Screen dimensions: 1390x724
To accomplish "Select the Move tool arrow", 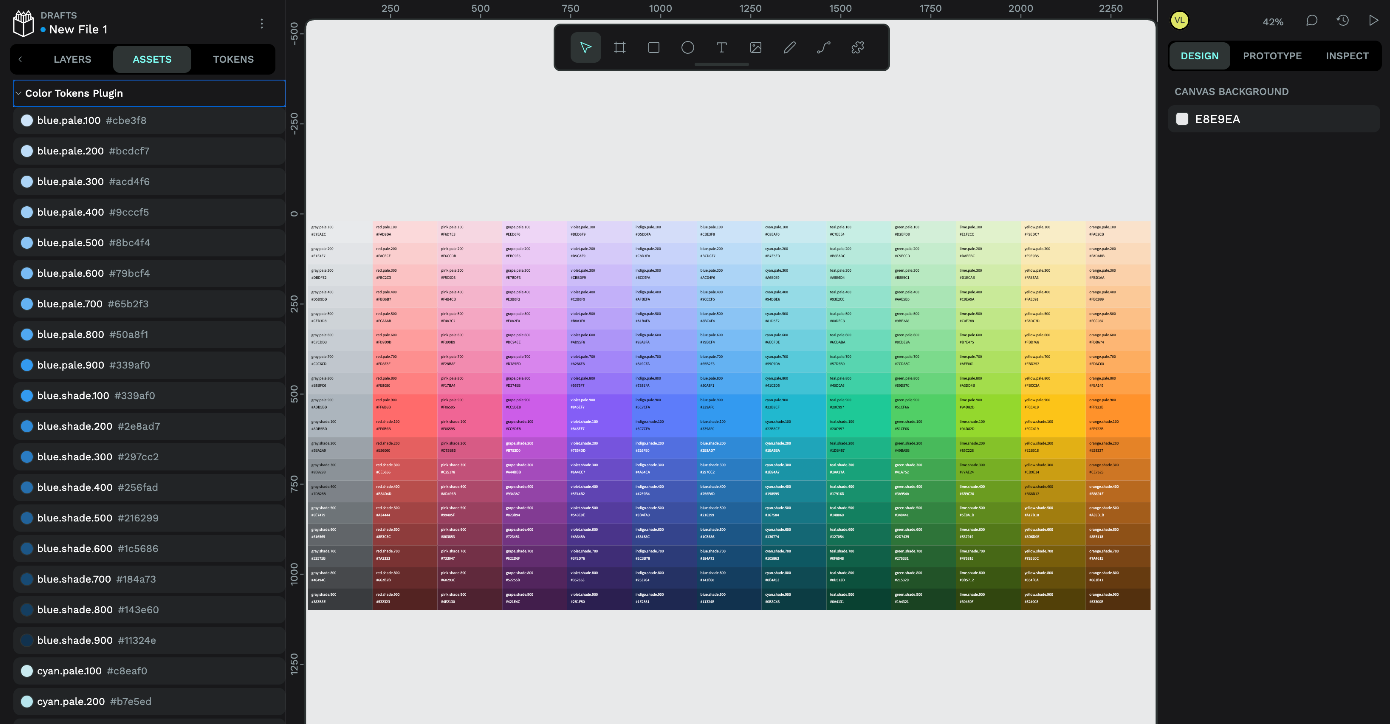I will (x=586, y=47).
